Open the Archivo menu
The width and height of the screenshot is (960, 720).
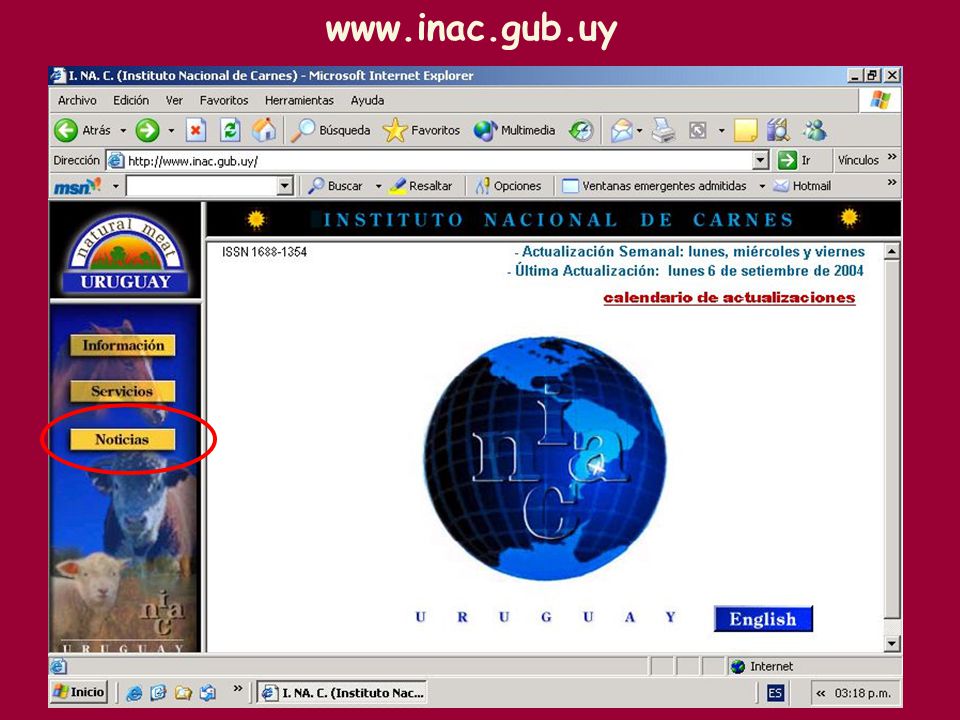[x=77, y=100]
